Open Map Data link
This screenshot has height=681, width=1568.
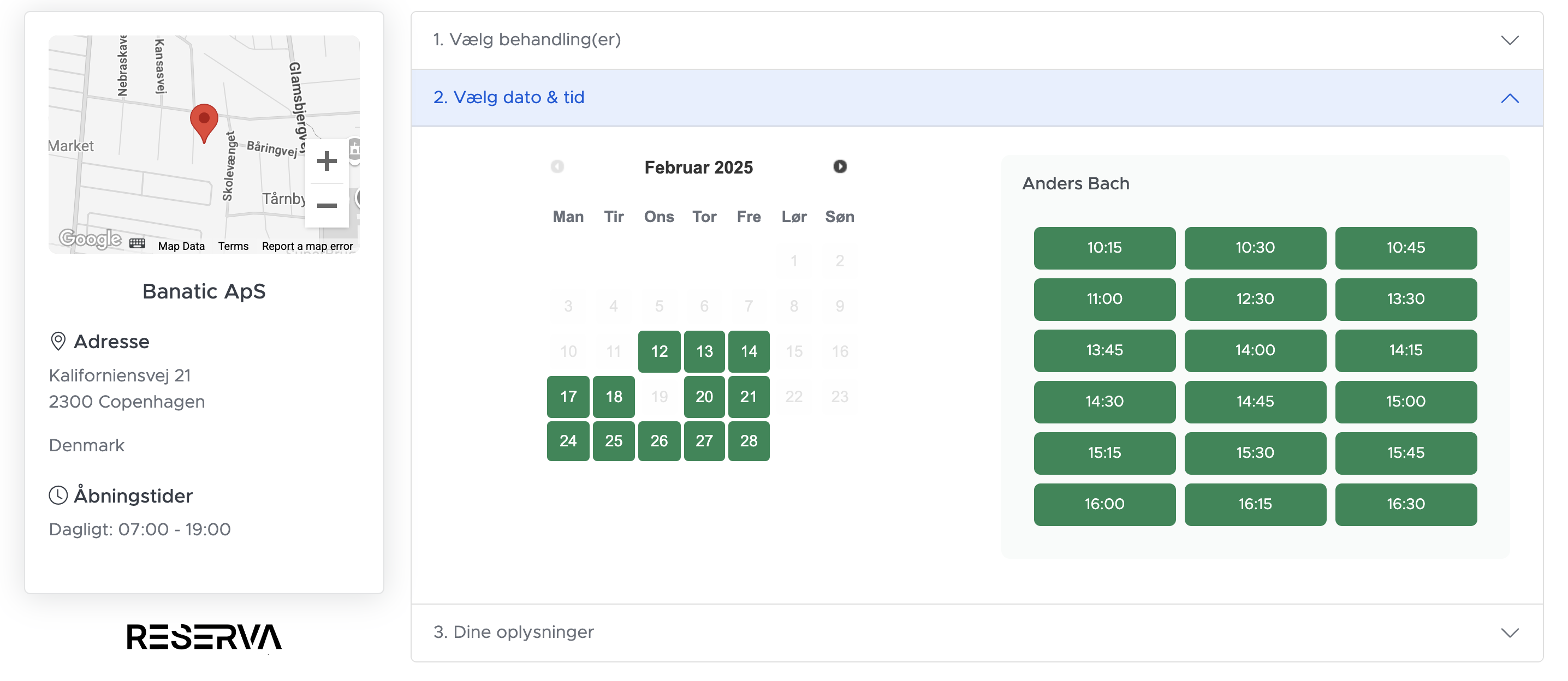coord(181,246)
